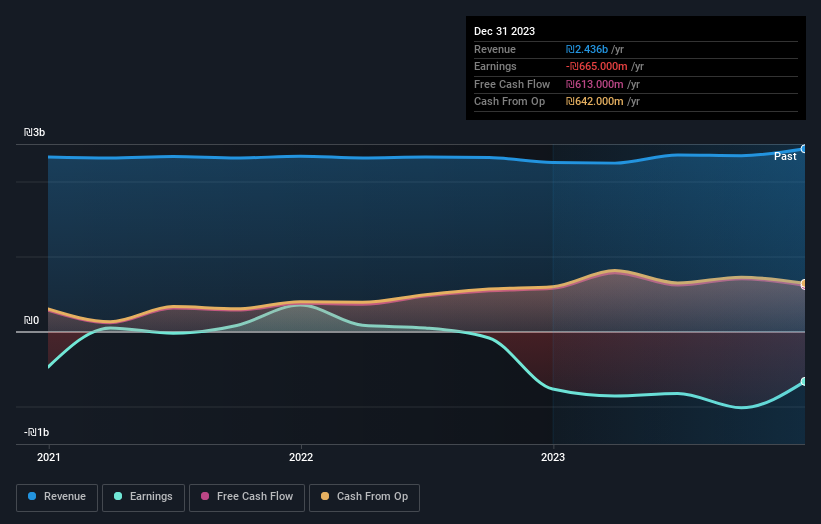Click the tooltip 'Revenue' row label
The width and height of the screenshot is (821, 524).
(x=495, y=49)
